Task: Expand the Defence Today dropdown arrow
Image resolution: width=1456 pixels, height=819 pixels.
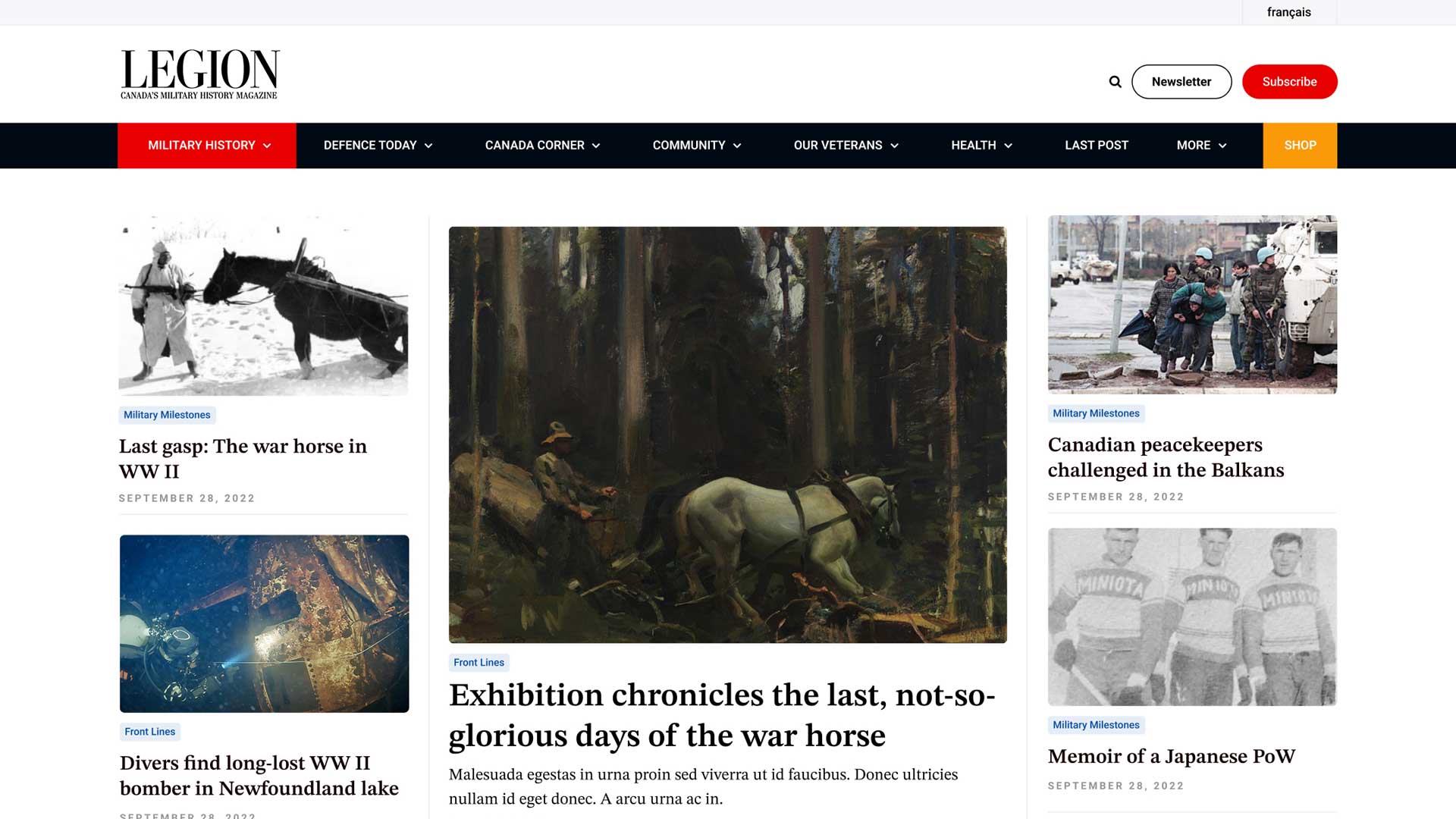Action: click(428, 146)
